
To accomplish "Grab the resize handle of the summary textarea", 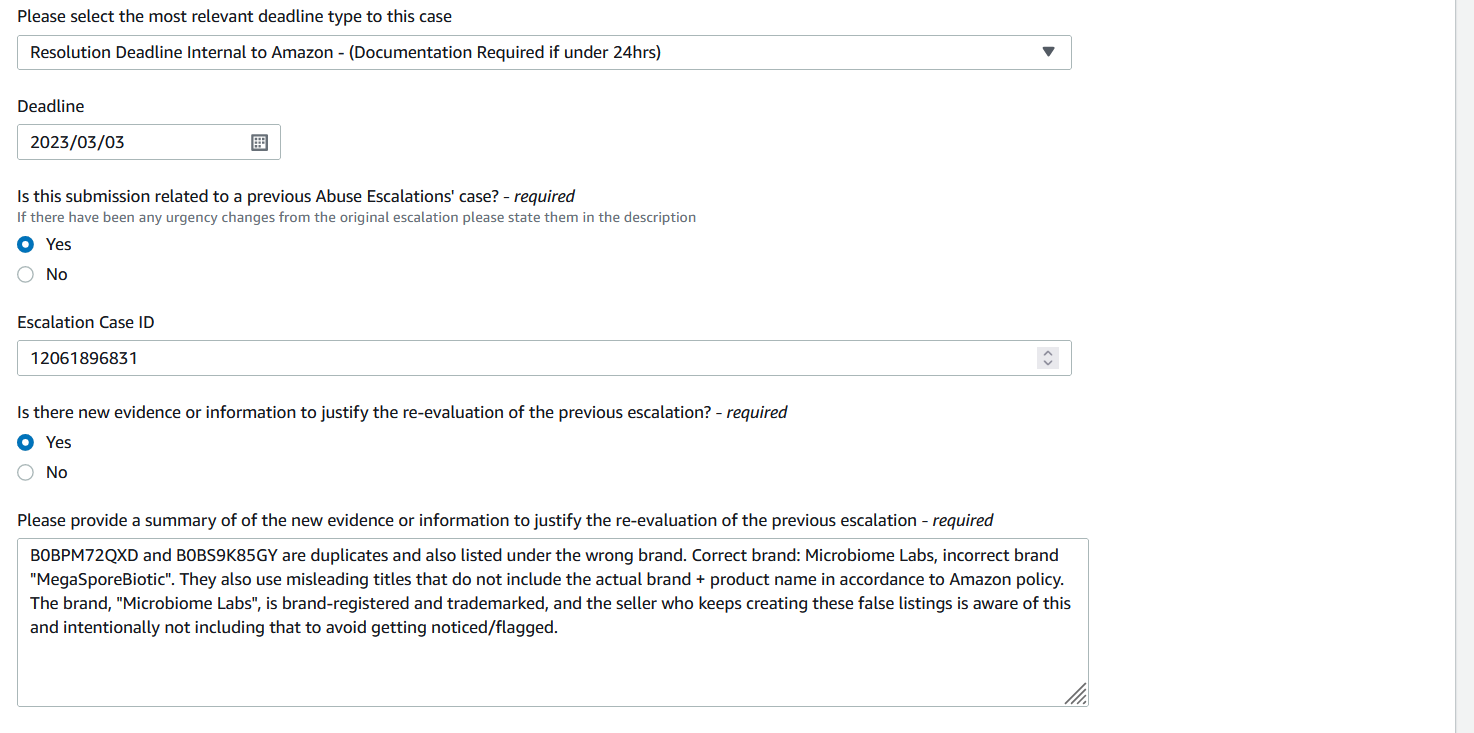I will coord(1076,695).
